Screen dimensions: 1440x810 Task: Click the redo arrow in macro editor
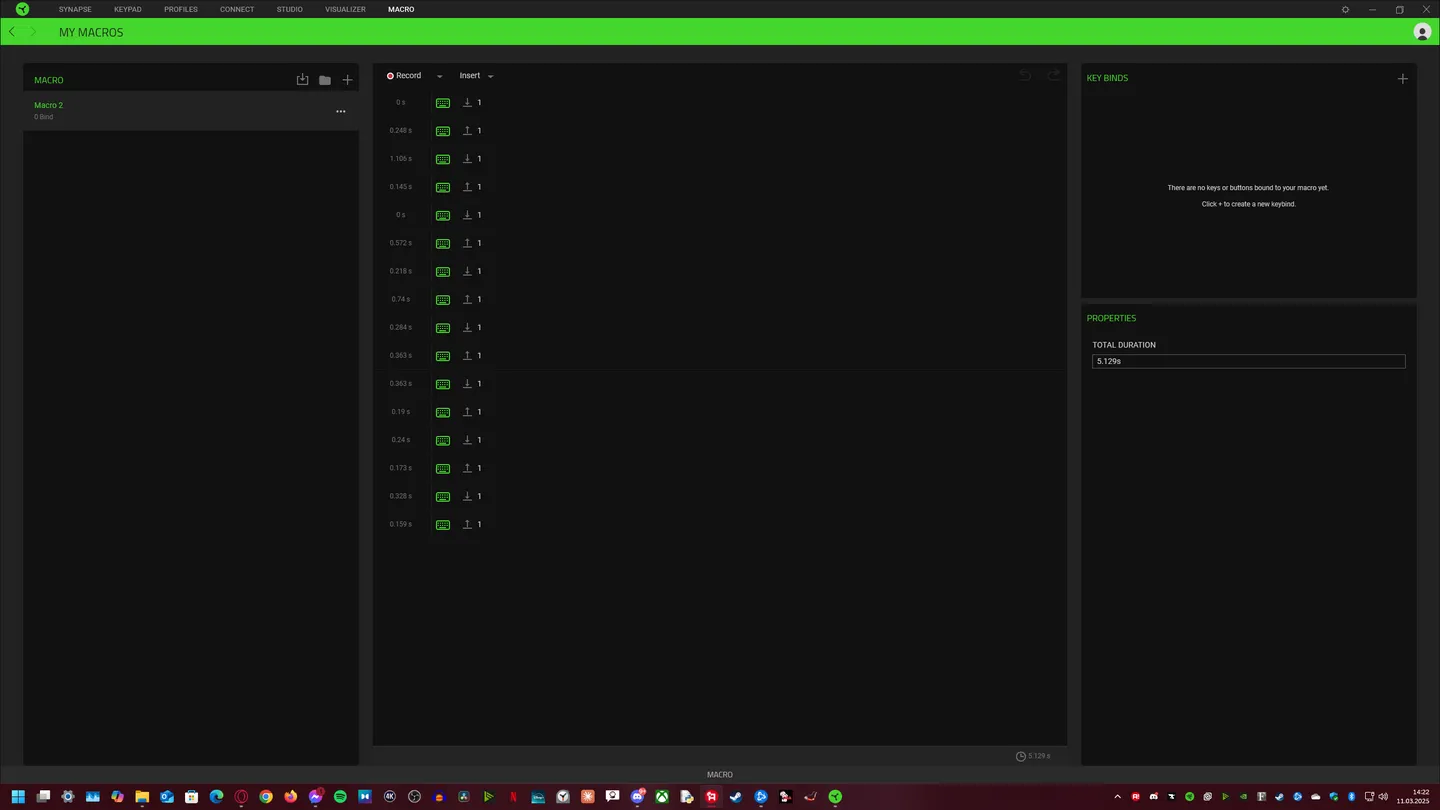(1053, 76)
